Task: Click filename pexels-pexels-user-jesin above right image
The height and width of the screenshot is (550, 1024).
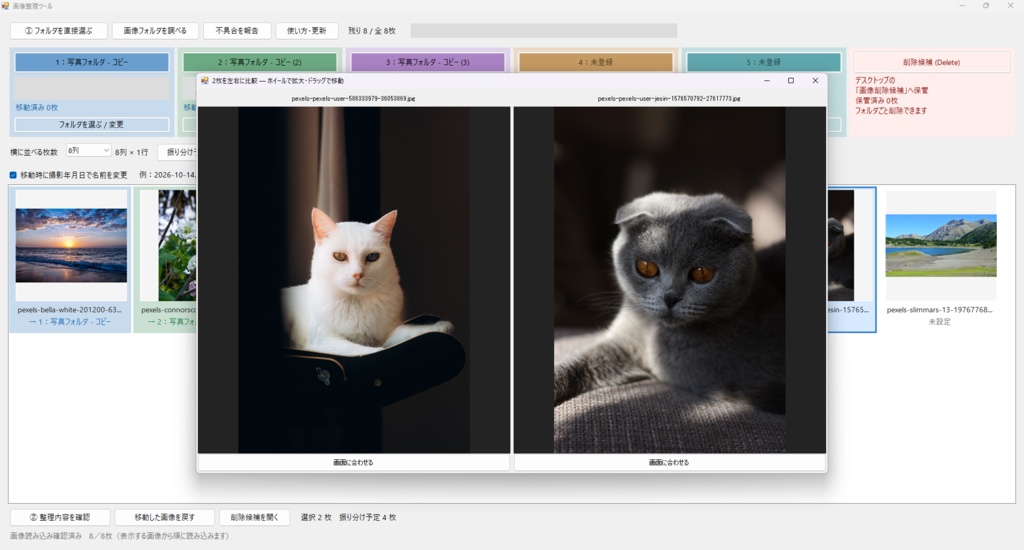Action: pyautogui.click(x=669, y=99)
